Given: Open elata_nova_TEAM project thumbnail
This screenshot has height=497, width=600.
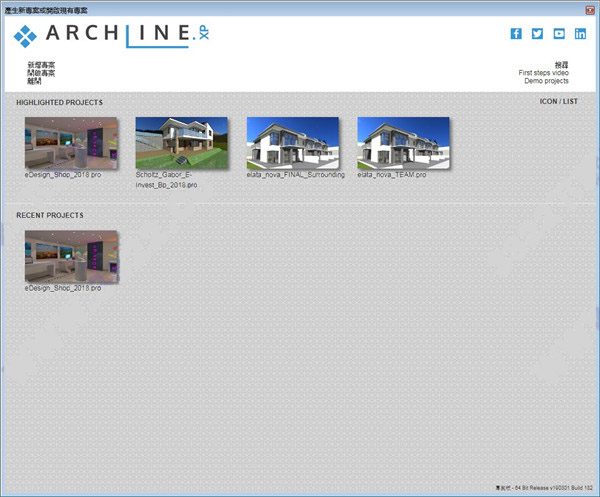Looking at the screenshot, I should (403, 143).
